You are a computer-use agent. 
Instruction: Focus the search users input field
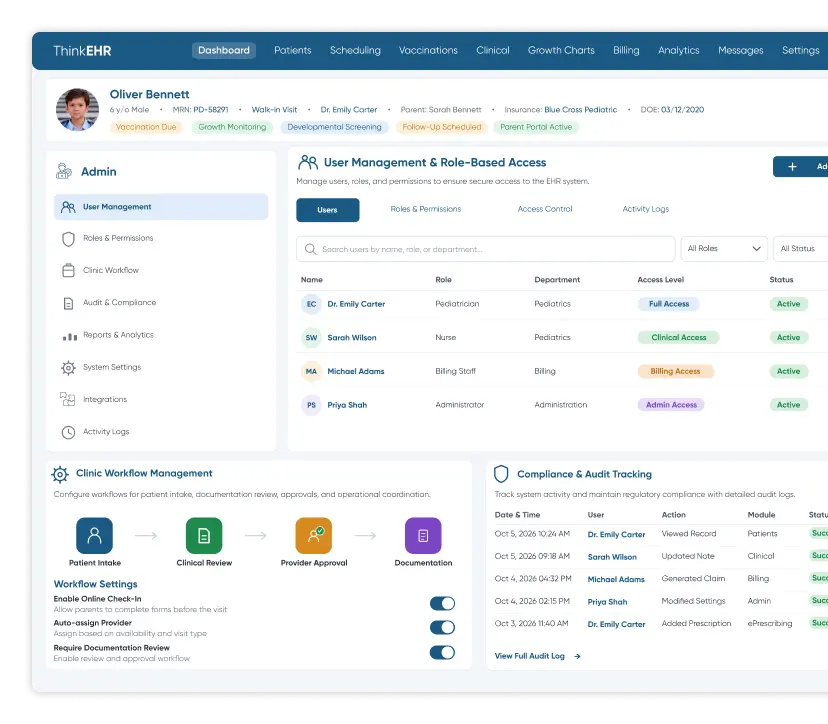486,249
